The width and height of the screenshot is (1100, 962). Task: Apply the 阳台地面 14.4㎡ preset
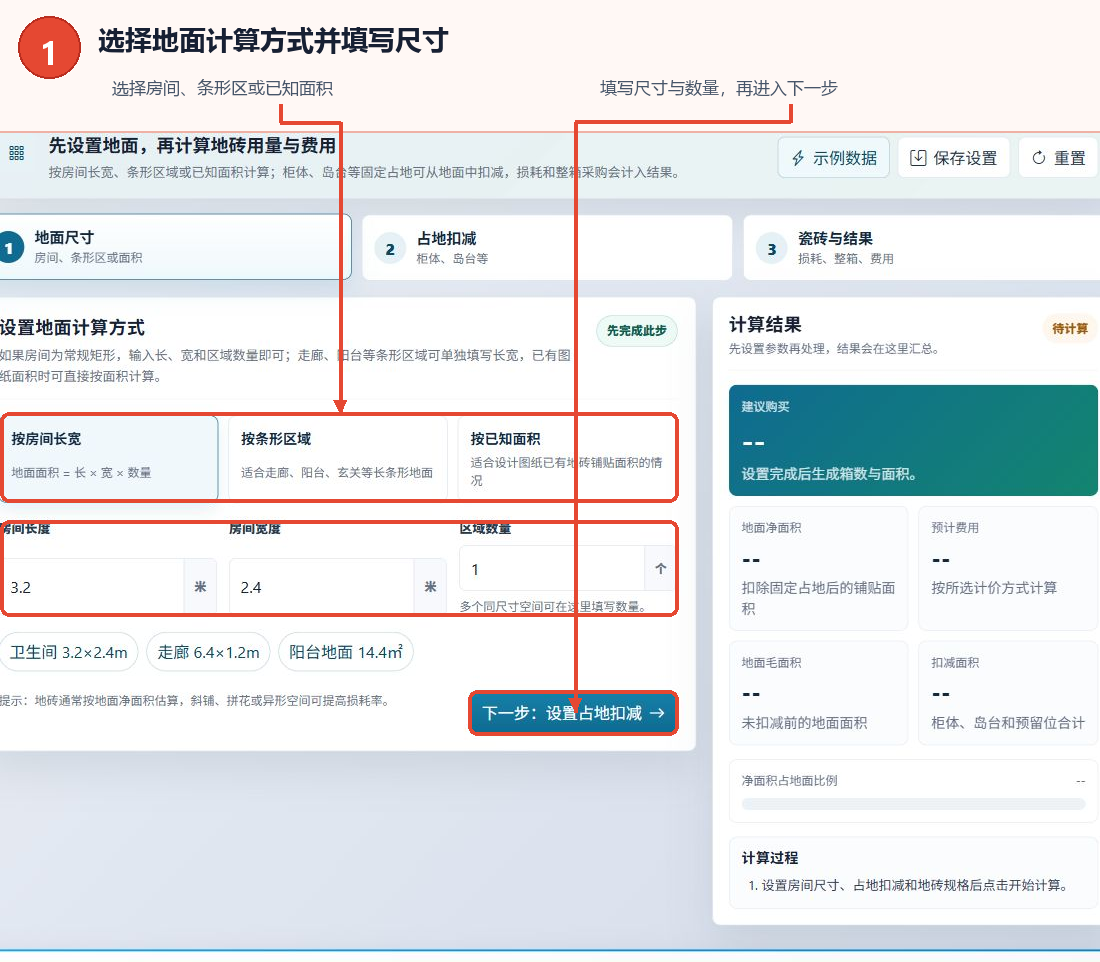pos(346,652)
